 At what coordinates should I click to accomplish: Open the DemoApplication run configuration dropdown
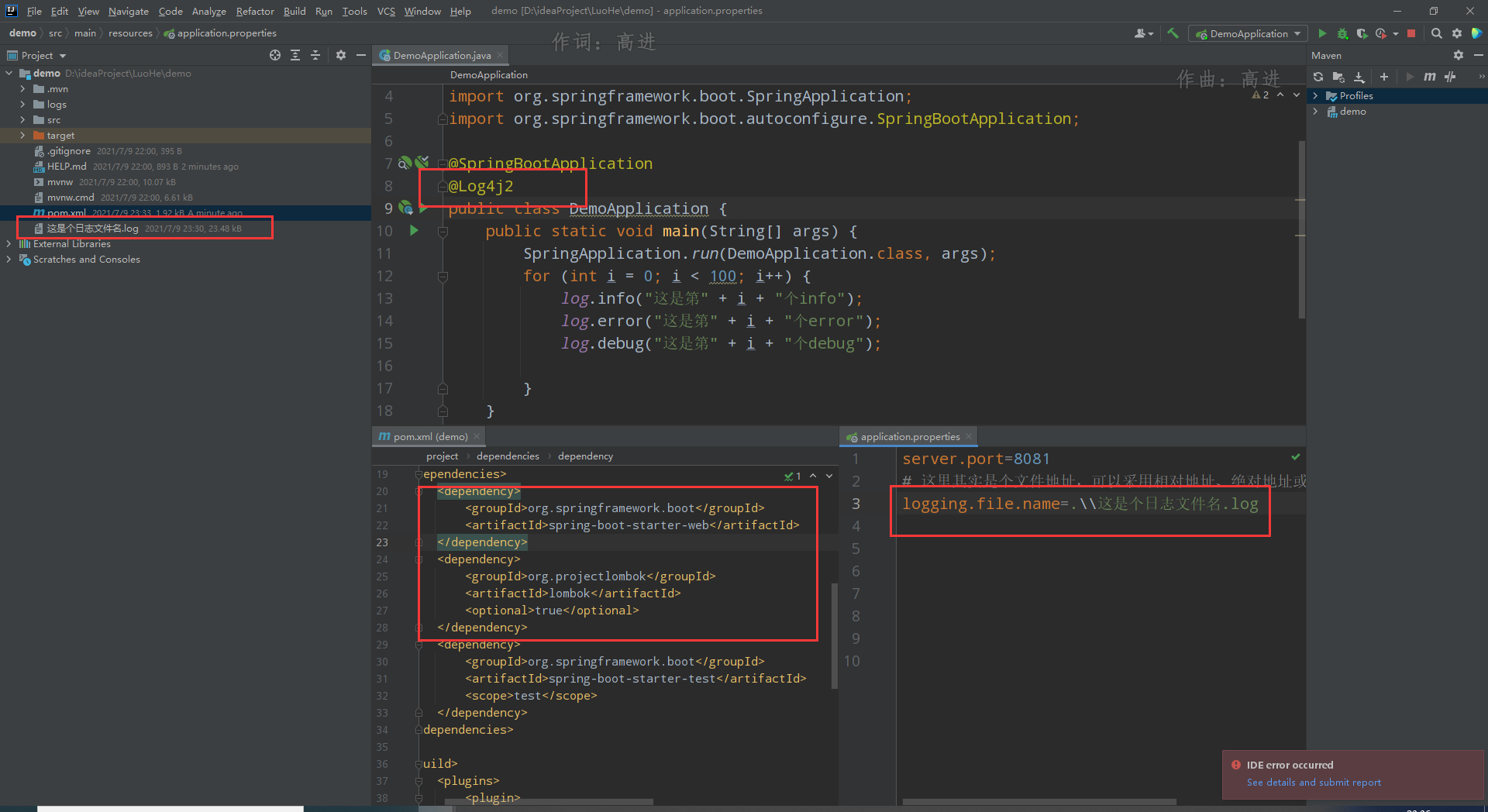(x=1248, y=33)
